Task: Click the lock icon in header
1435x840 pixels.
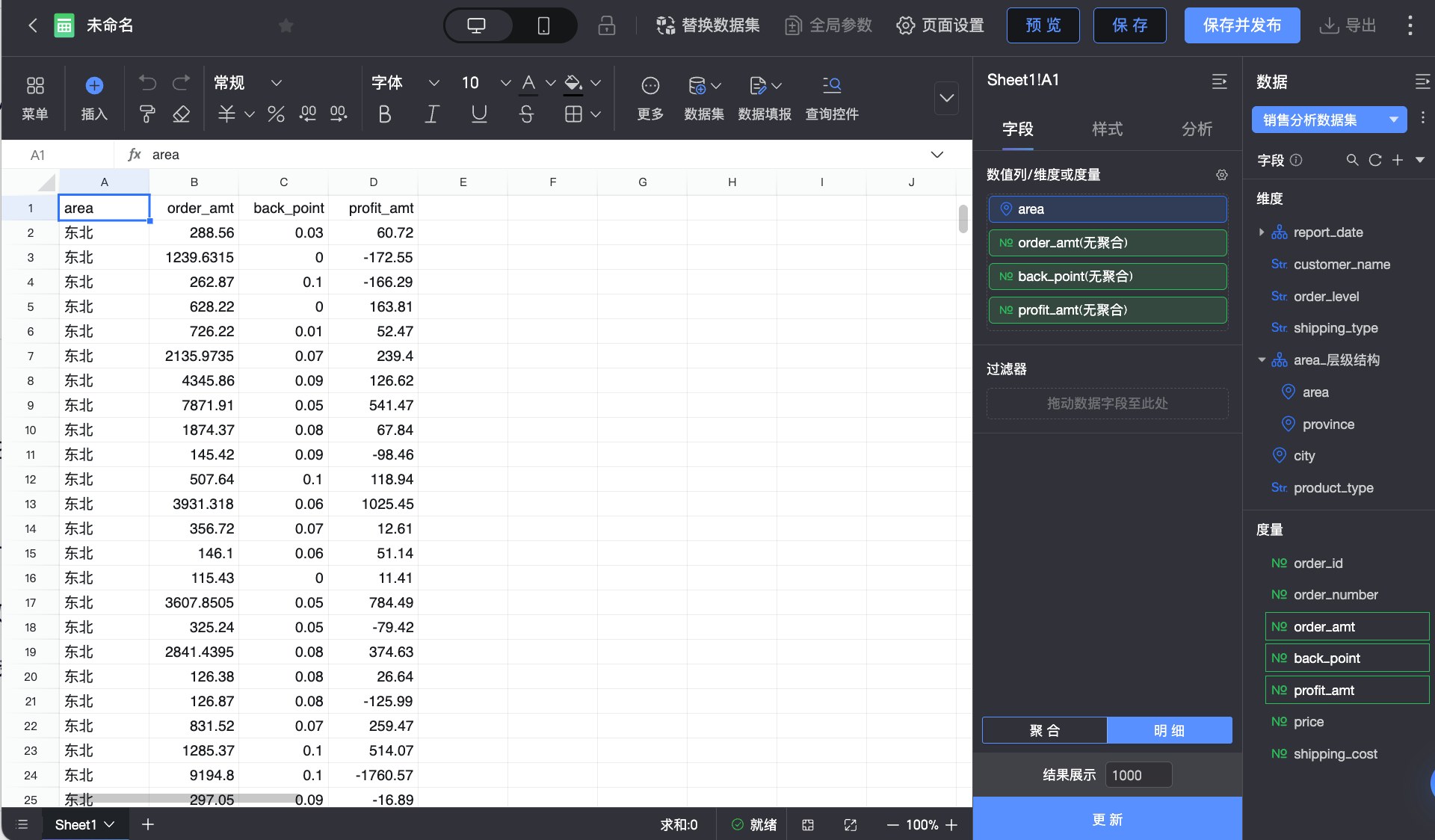Action: click(x=606, y=25)
